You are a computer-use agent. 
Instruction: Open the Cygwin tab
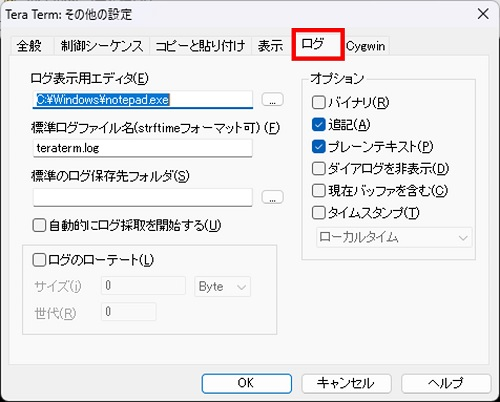[366, 46]
